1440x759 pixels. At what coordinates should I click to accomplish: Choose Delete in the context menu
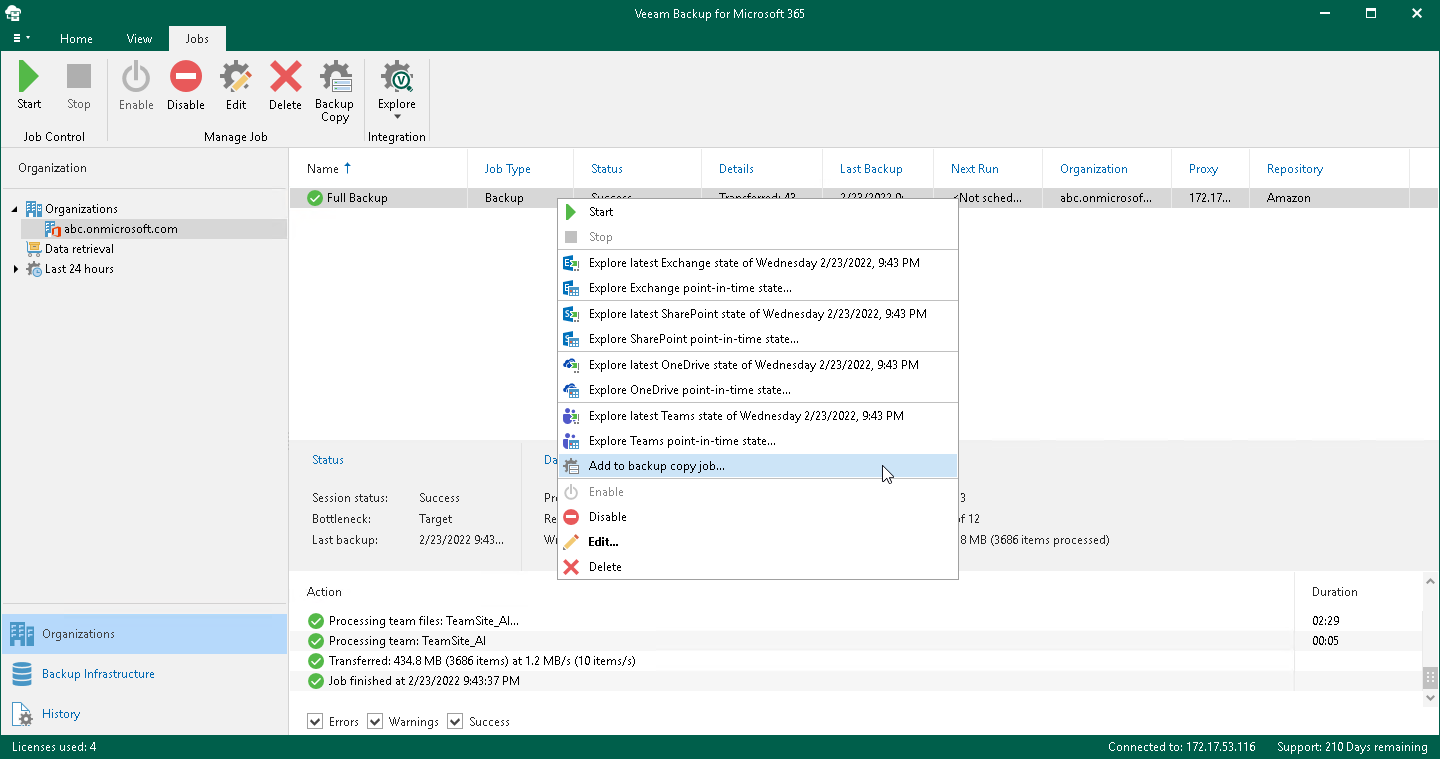click(x=758, y=567)
